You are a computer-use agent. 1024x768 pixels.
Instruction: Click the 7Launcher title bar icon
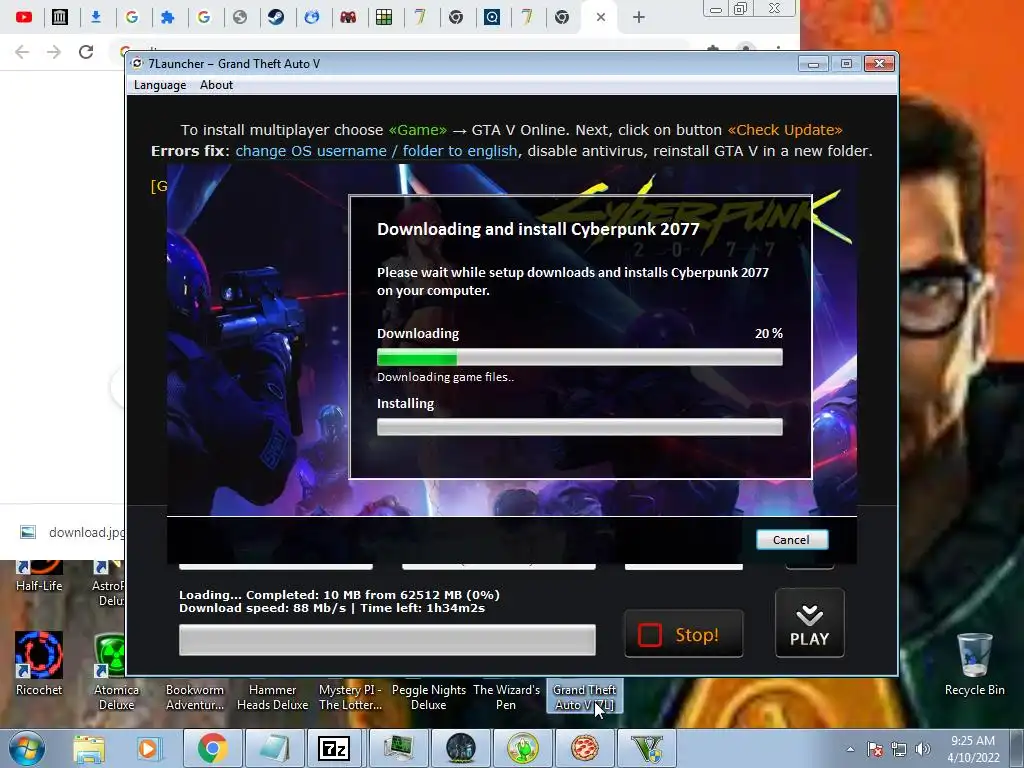point(137,63)
